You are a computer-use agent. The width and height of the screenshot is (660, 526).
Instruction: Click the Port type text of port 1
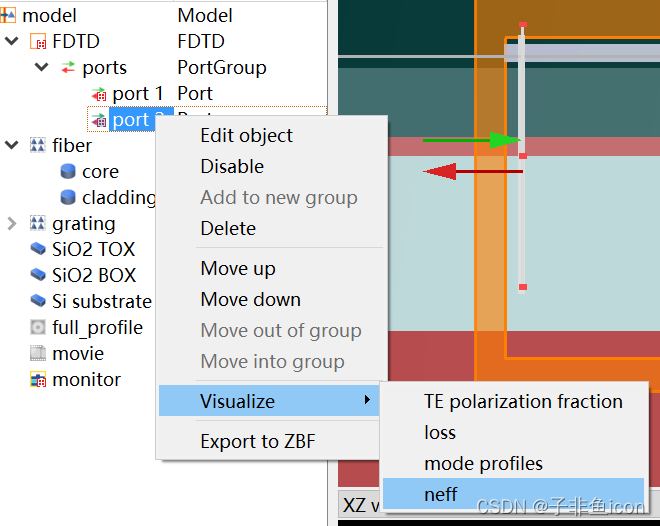[x=195, y=93]
